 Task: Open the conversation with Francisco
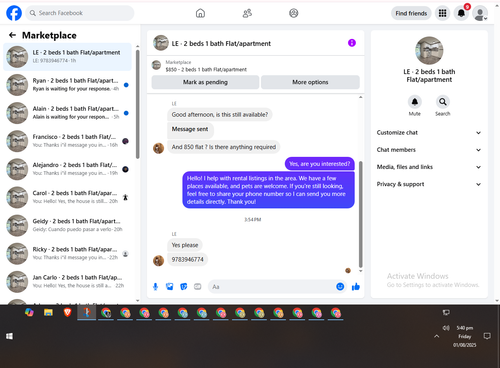(x=68, y=141)
